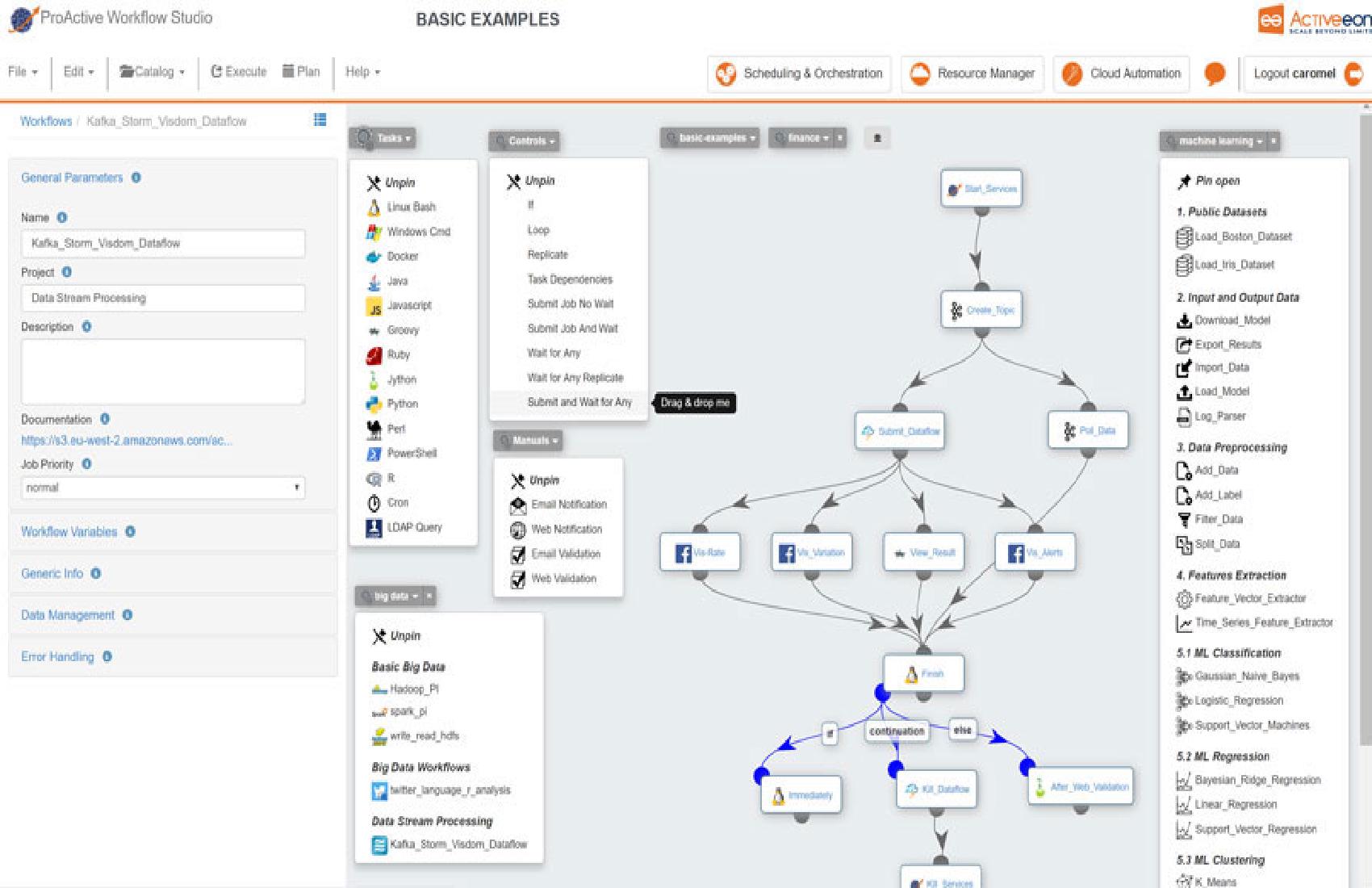Log out via Logout caromel button
Viewport: 1372px width, 888px height.
coord(1307,73)
